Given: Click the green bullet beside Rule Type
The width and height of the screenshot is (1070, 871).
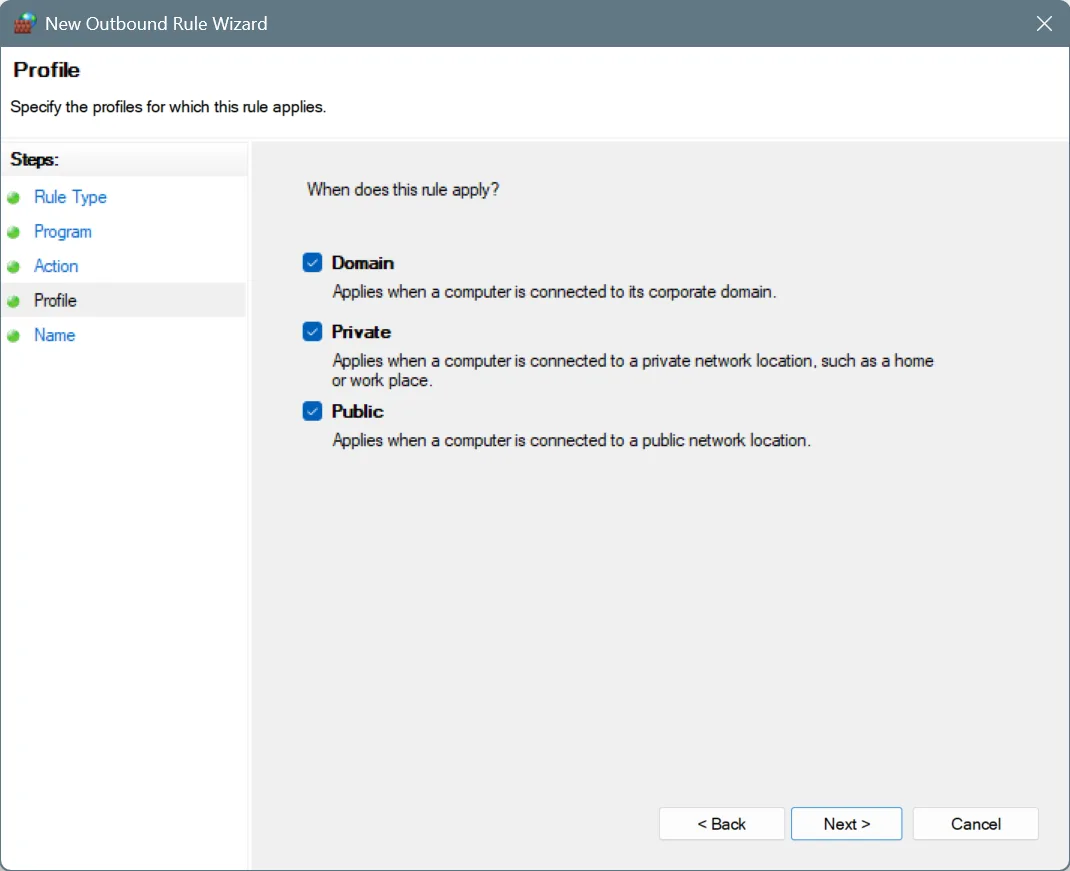Looking at the screenshot, I should coord(14,198).
